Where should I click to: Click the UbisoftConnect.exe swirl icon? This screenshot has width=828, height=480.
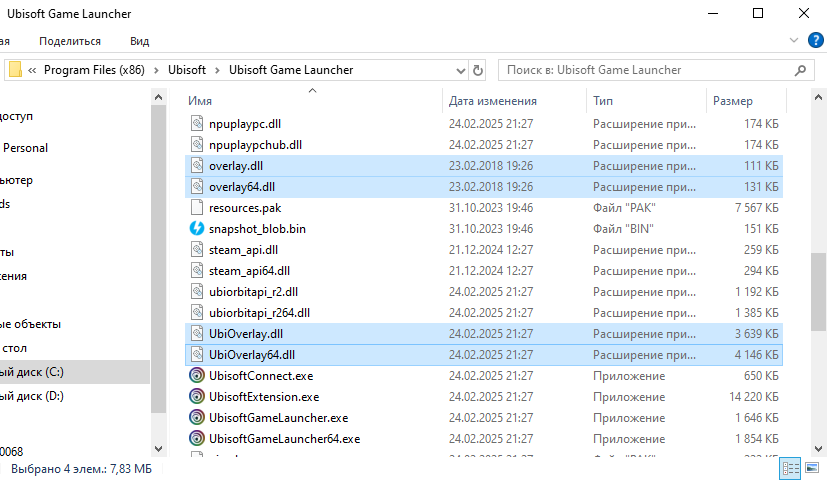(x=197, y=375)
